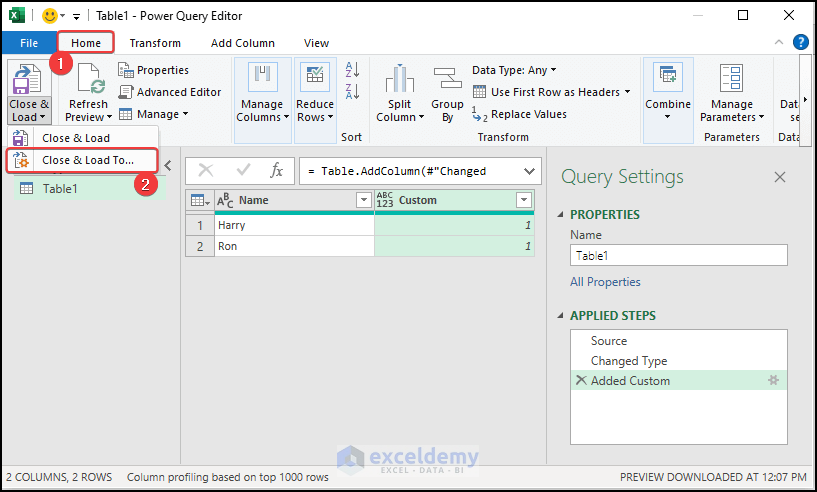The height and width of the screenshot is (492, 817).
Task: Open the All Properties link
Action: click(x=605, y=282)
